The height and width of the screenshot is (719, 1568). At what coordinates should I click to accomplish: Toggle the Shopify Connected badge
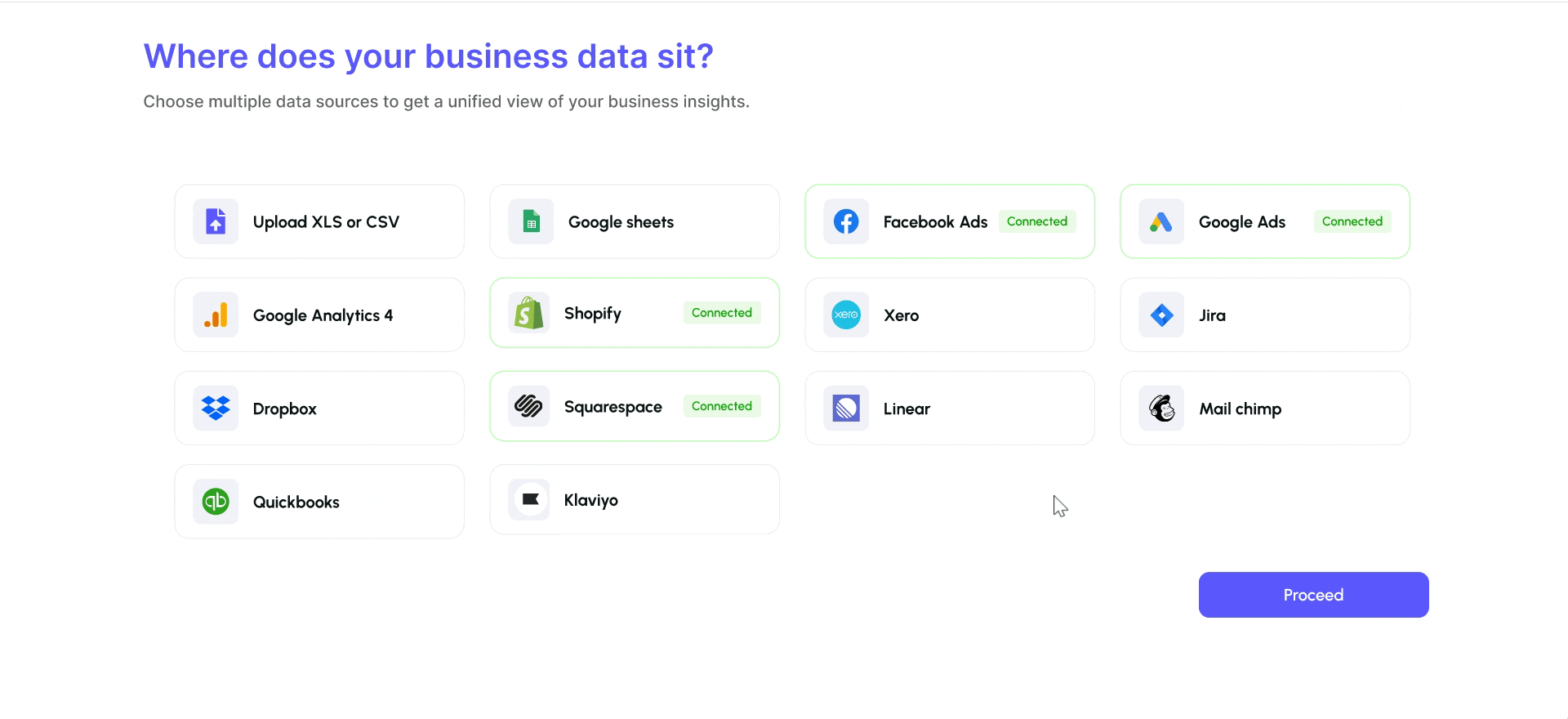point(722,313)
